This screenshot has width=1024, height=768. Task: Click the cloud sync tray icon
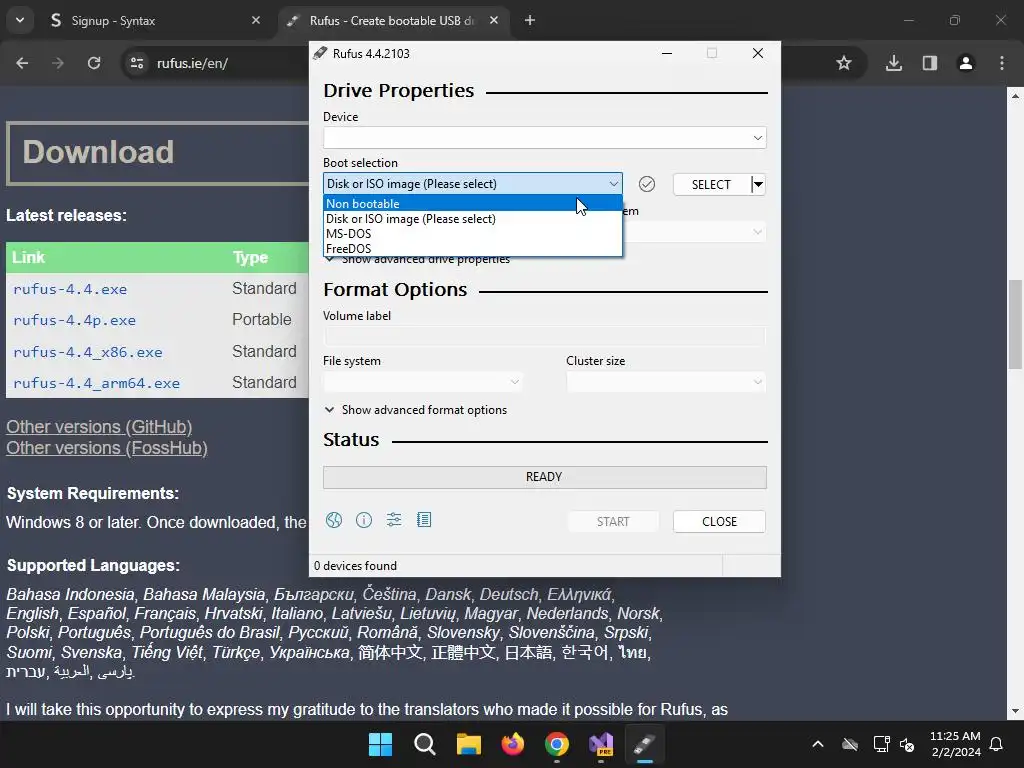point(850,744)
